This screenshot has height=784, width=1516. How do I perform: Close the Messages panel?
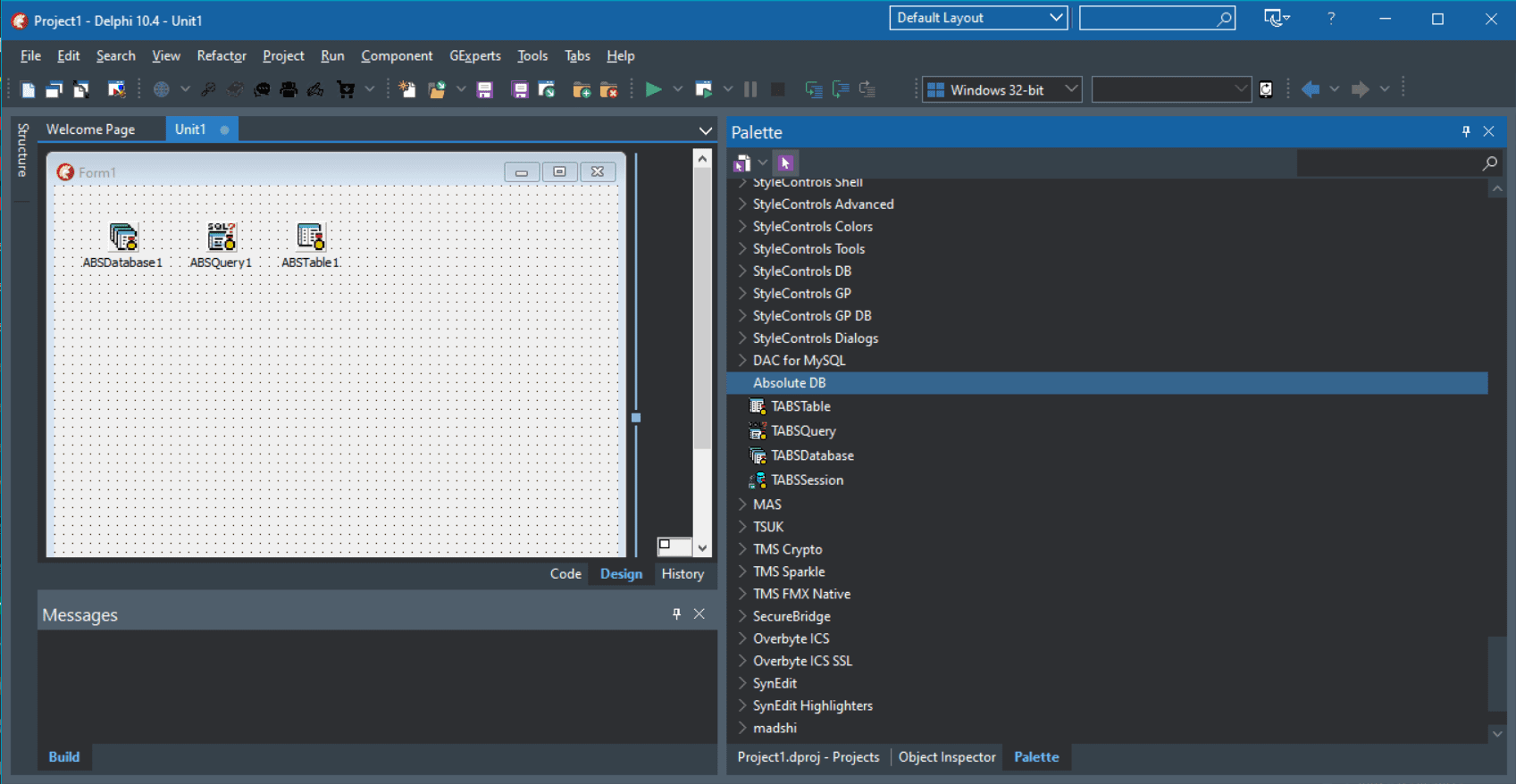(x=699, y=613)
